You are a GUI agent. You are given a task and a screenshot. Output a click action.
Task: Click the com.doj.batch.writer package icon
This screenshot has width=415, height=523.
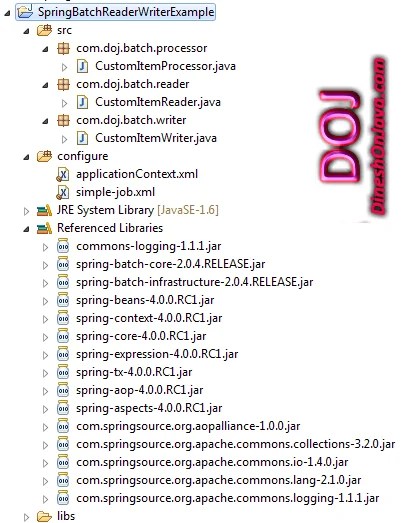click(63, 120)
